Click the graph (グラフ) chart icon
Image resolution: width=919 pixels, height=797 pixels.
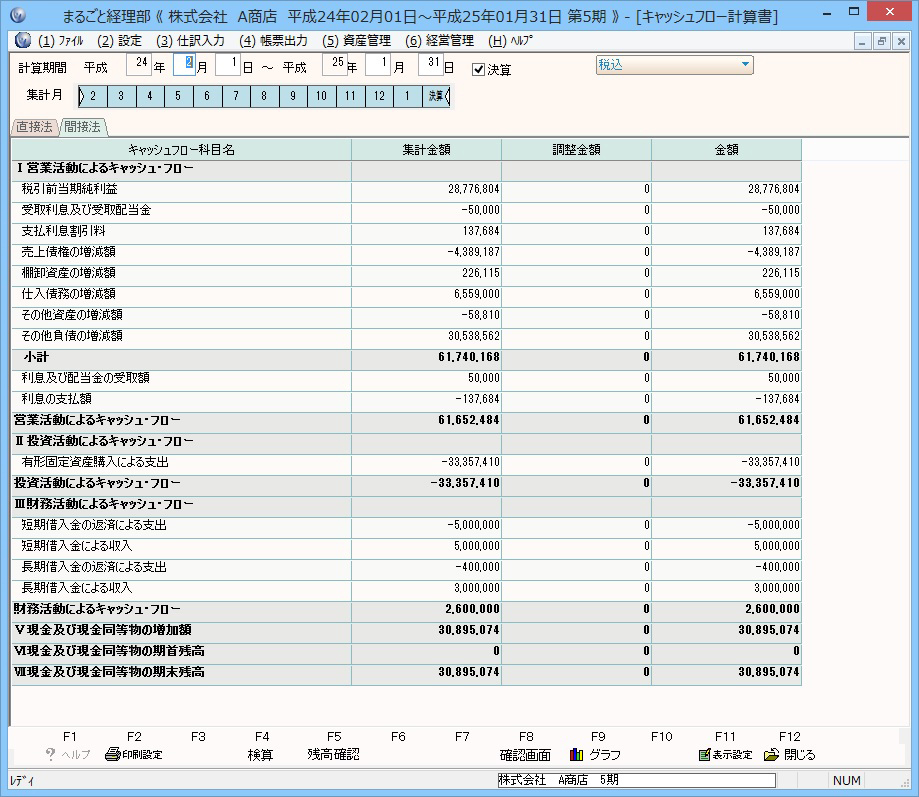tap(577, 755)
